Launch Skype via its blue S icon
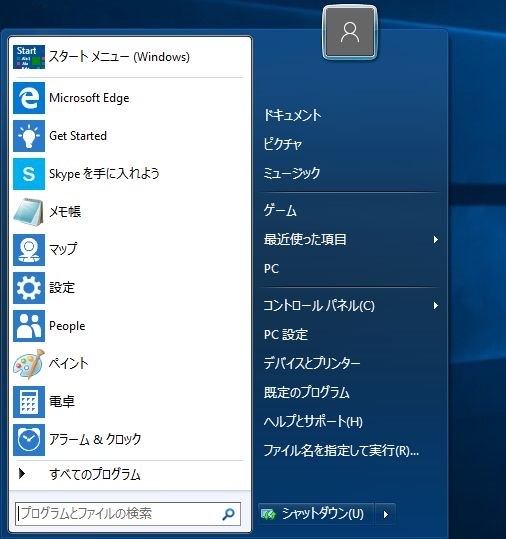Viewport: 506px width, 539px height. pos(29,174)
